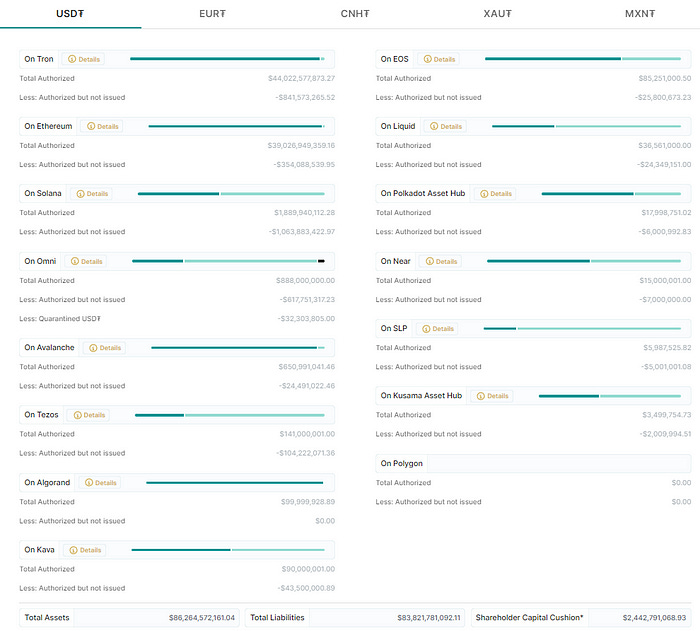The height and width of the screenshot is (631, 700).
Task: Click the On Solana label
Action: (x=43, y=193)
